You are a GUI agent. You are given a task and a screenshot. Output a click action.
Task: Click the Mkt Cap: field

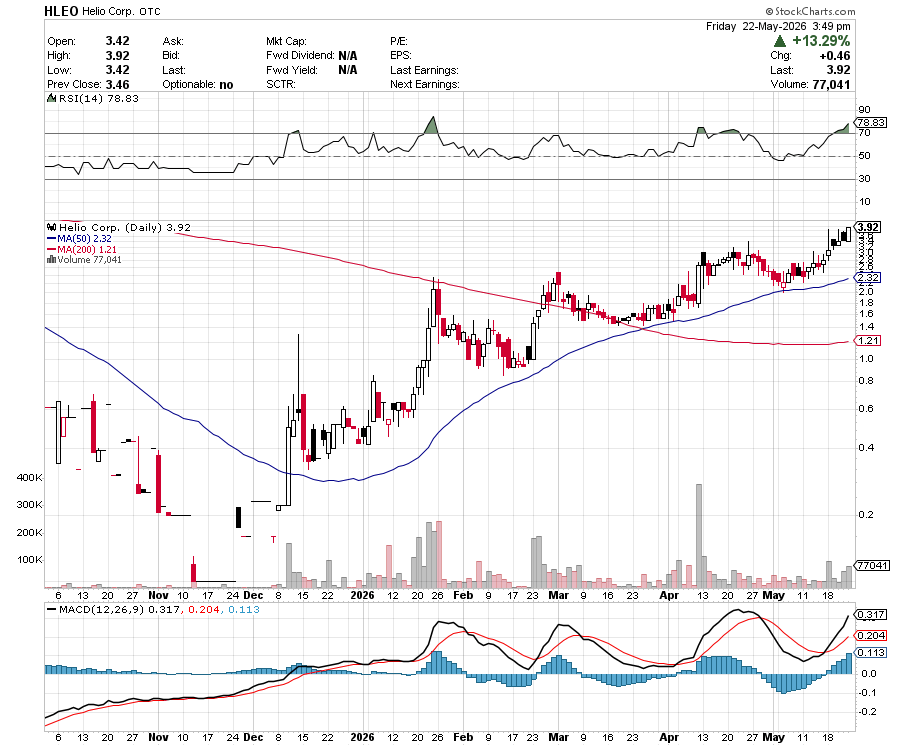pos(286,41)
